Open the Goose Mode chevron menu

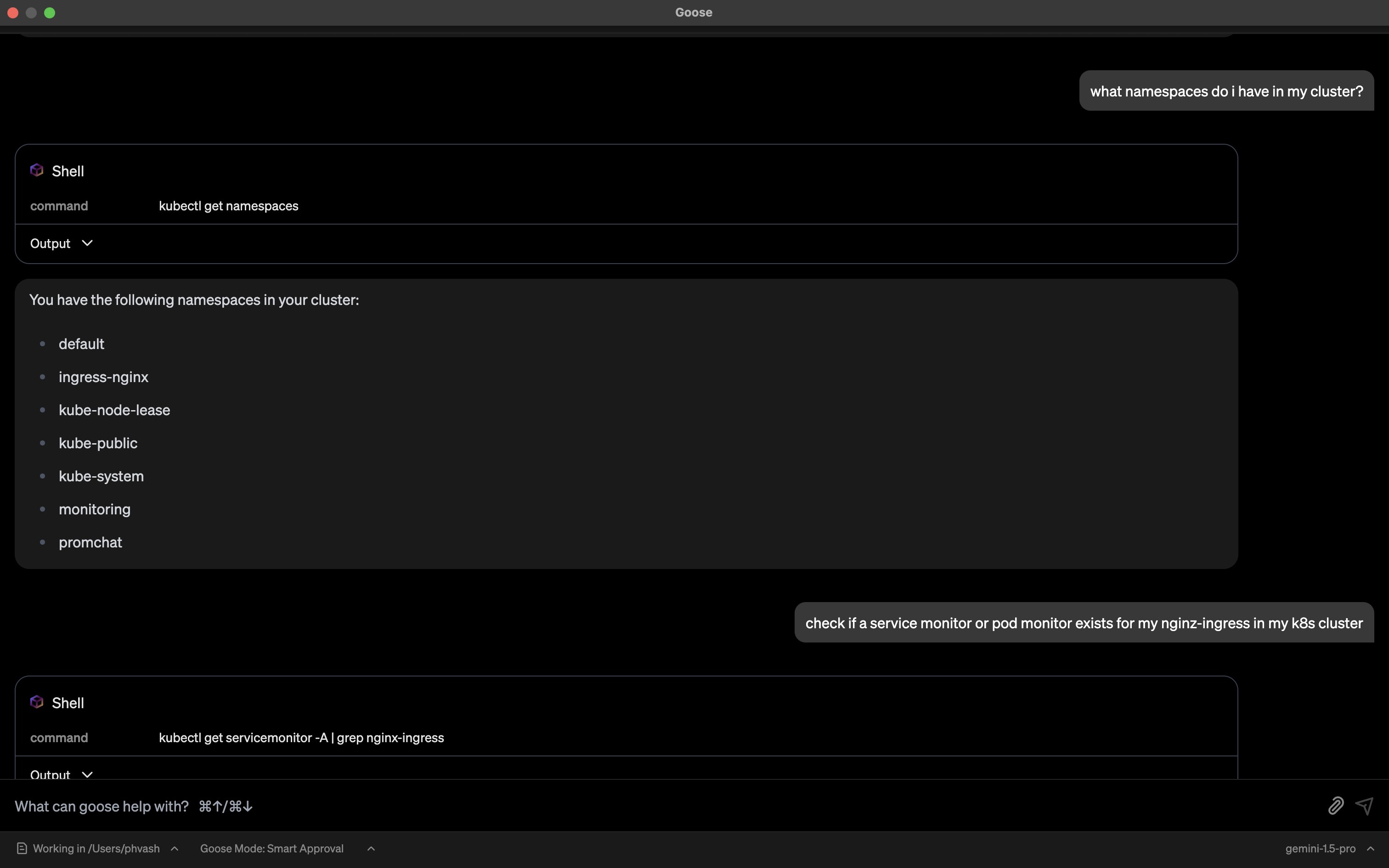click(371, 849)
